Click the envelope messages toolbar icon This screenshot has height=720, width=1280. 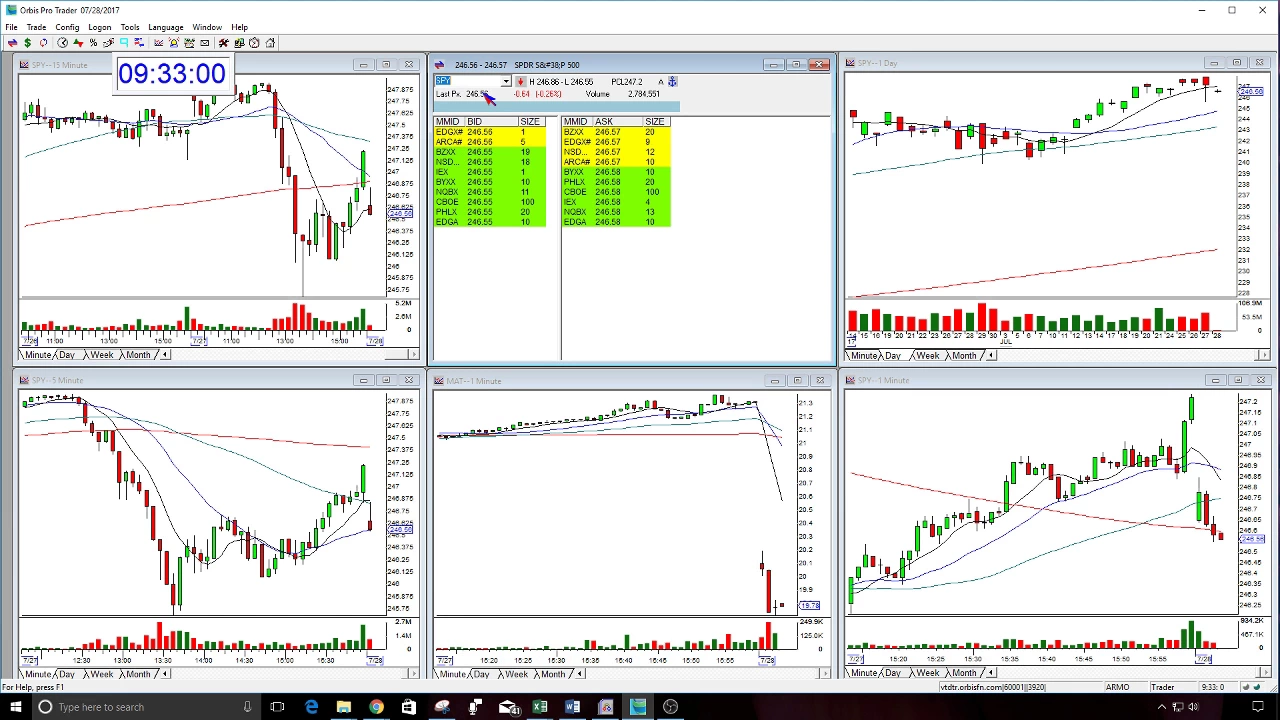(205, 42)
